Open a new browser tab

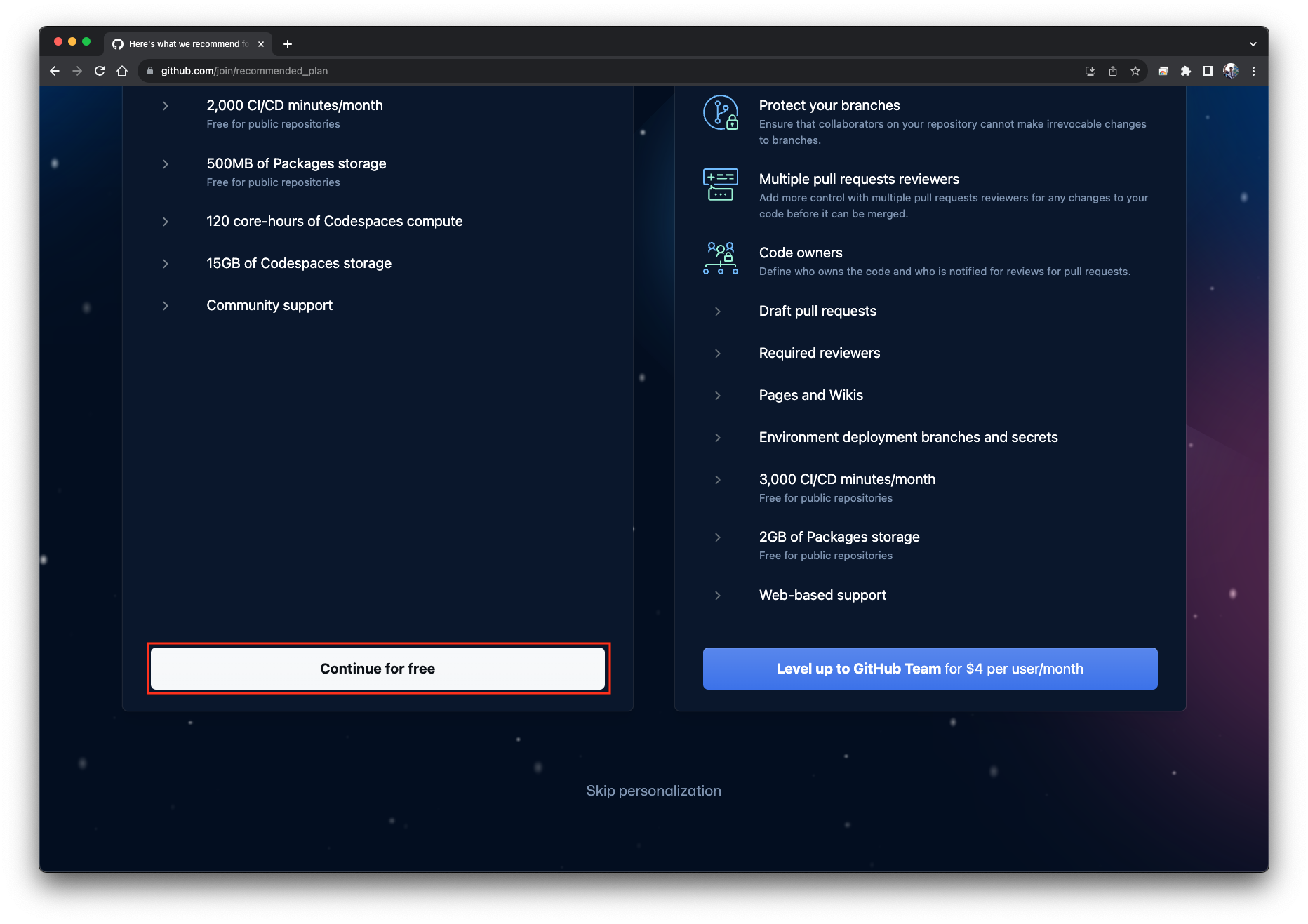[x=288, y=43]
